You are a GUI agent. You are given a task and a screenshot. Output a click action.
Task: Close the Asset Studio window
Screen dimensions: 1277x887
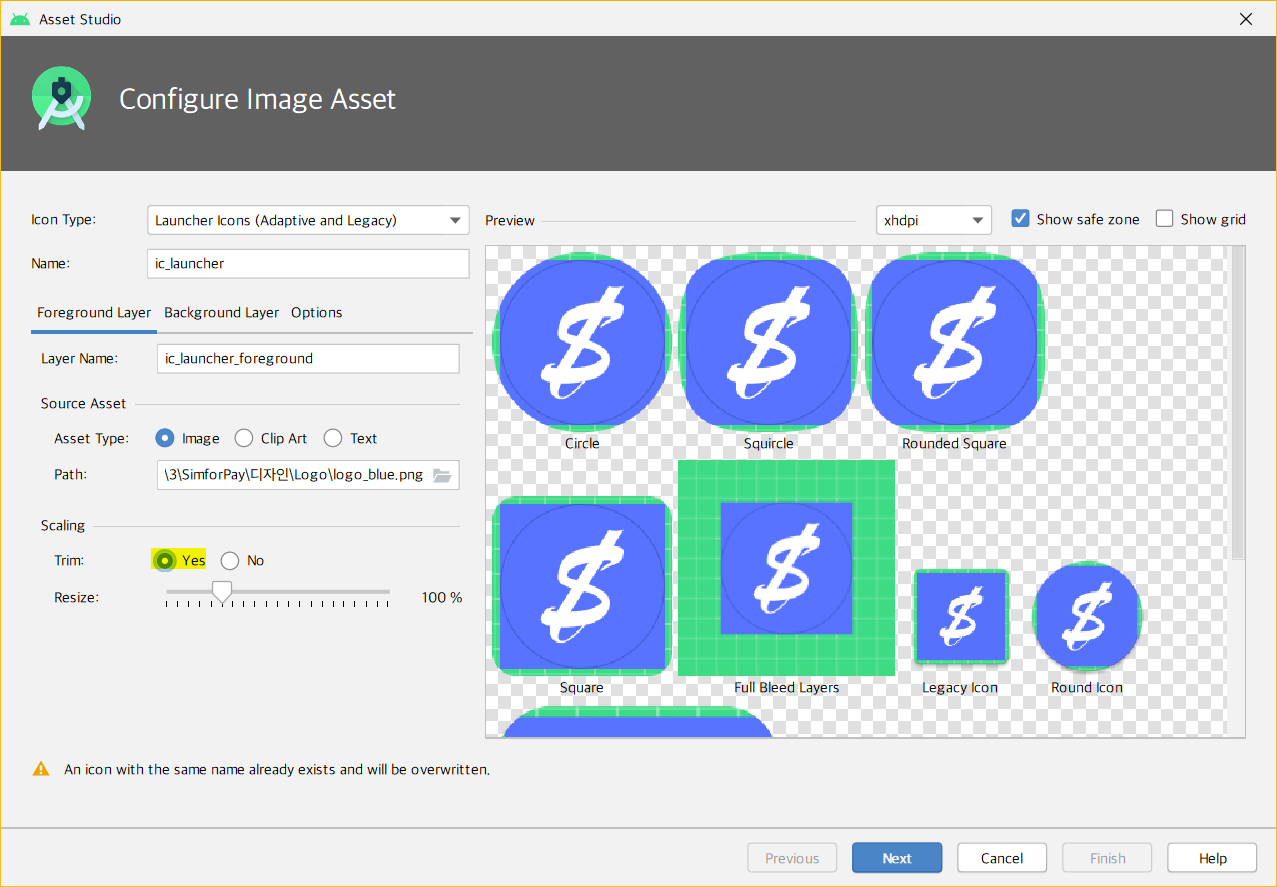(1246, 19)
